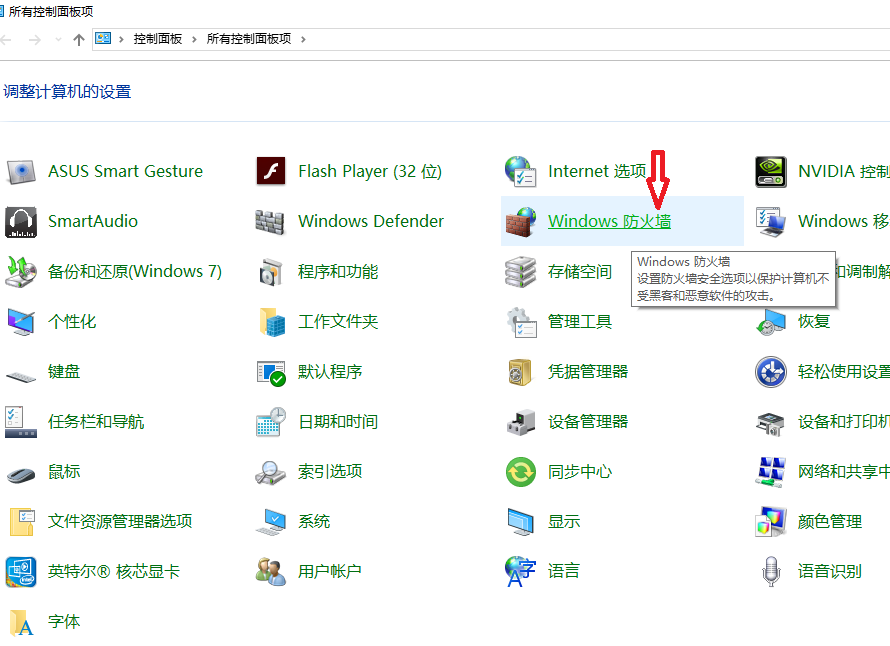Click the 鼠标 mouse icon
Viewport: 890px width, 646px height.
tap(21, 474)
